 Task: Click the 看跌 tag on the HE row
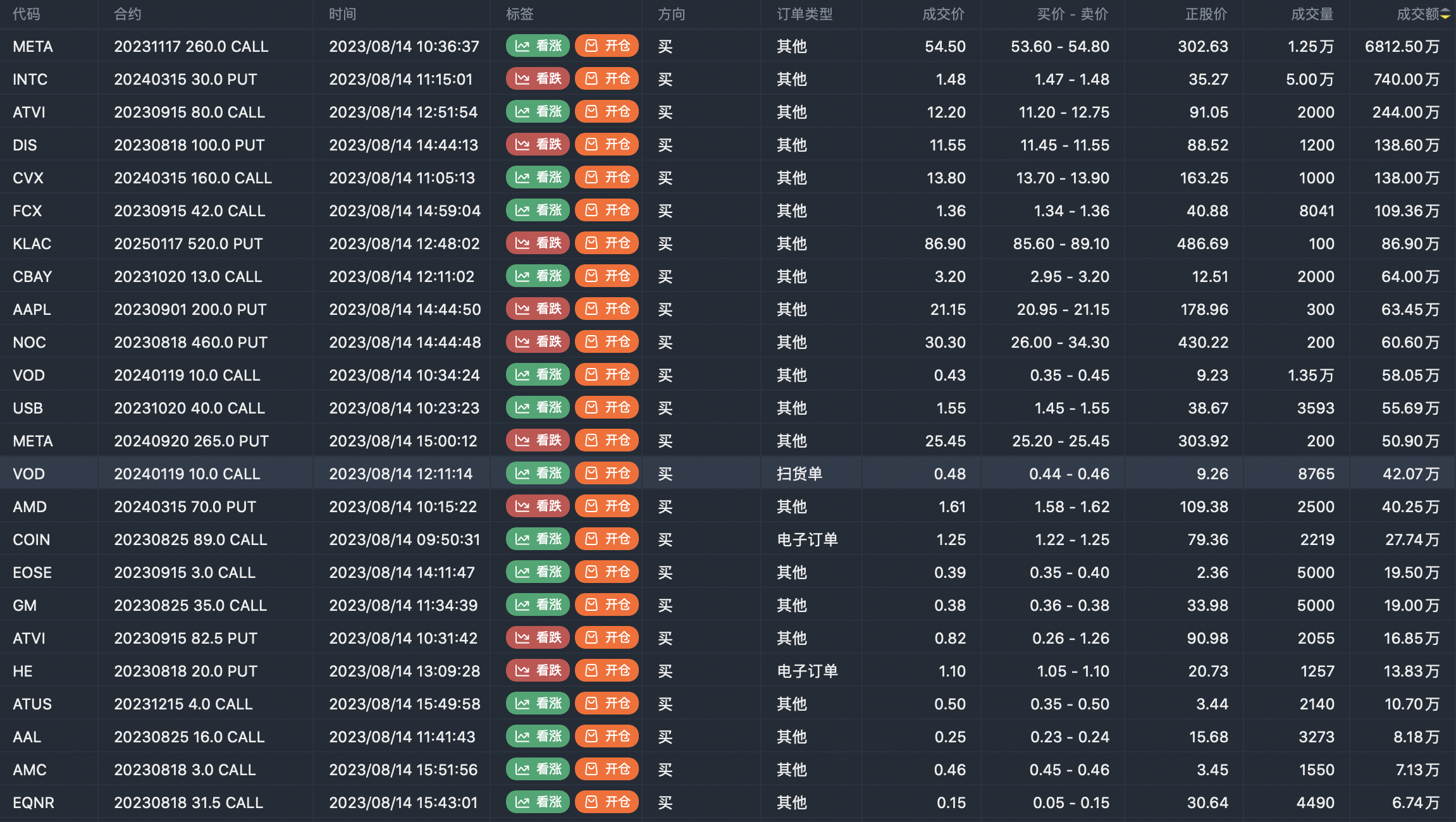pos(538,671)
